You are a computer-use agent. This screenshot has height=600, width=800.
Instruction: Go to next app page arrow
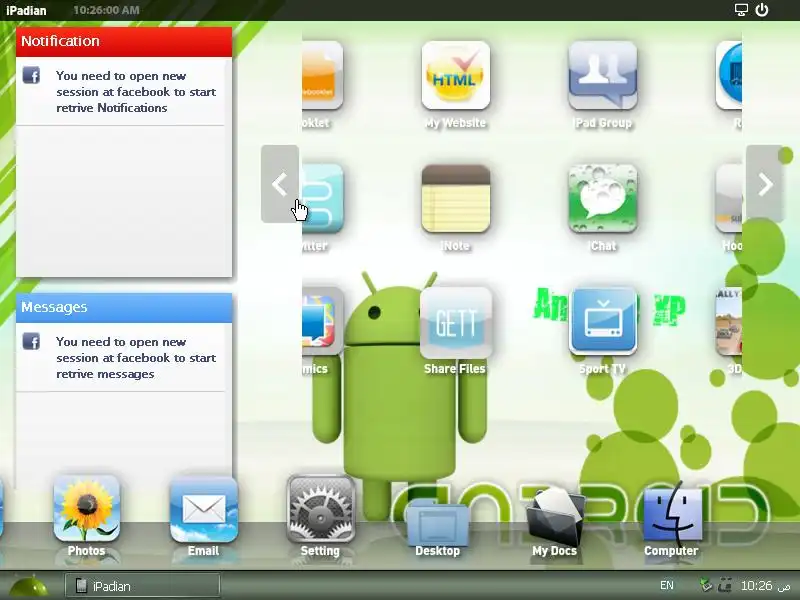tap(764, 184)
